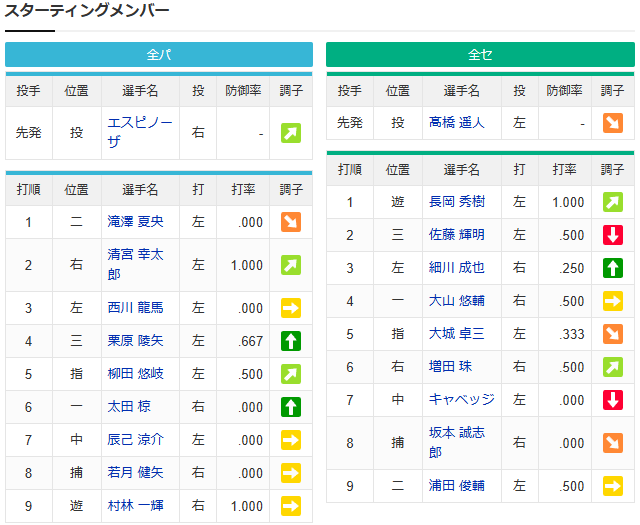640x525 pixels.
Task: Click the 捕 position cell for 若月 健矢
Action: coord(76,473)
